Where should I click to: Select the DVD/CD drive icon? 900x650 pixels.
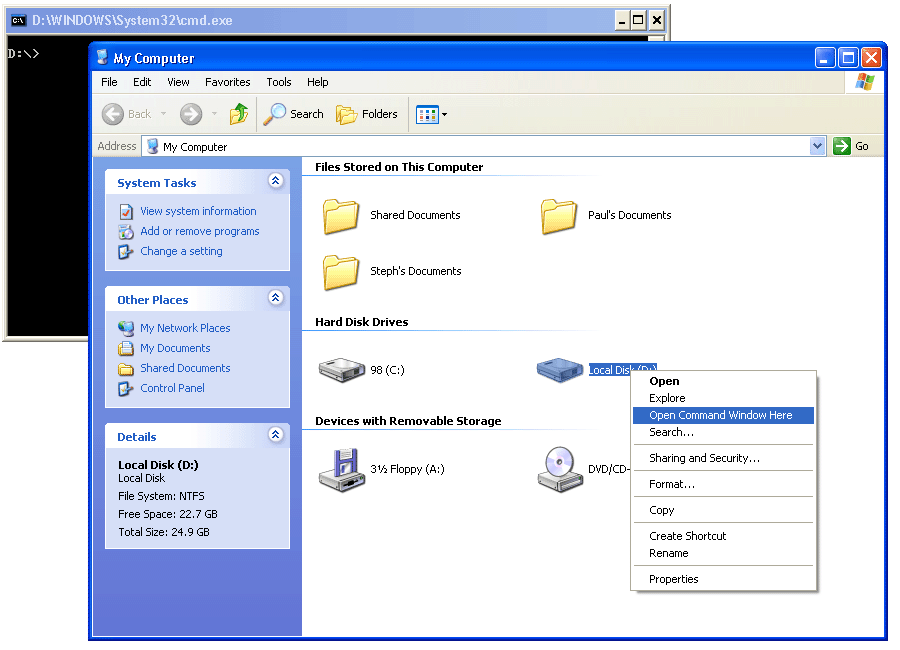click(560, 468)
